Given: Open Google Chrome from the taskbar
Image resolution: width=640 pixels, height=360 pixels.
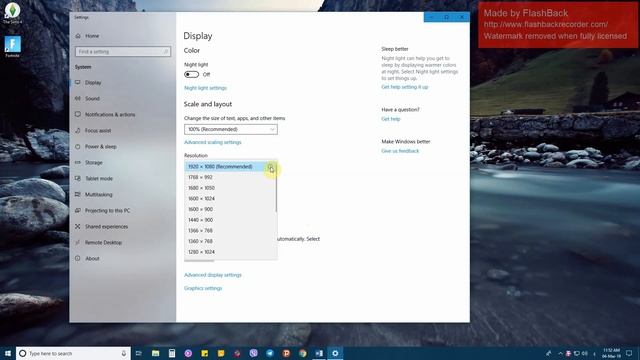Looking at the screenshot, I should [302, 353].
